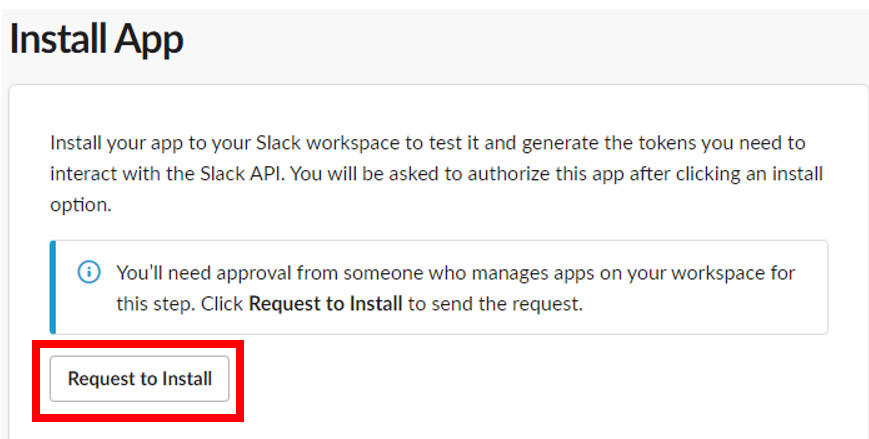Select the Install App page heading
This screenshot has width=869, height=439.
pyautogui.click(x=96, y=39)
